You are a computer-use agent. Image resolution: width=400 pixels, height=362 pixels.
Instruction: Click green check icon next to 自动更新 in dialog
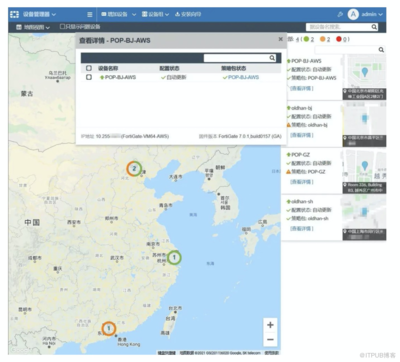tap(163, 77)
